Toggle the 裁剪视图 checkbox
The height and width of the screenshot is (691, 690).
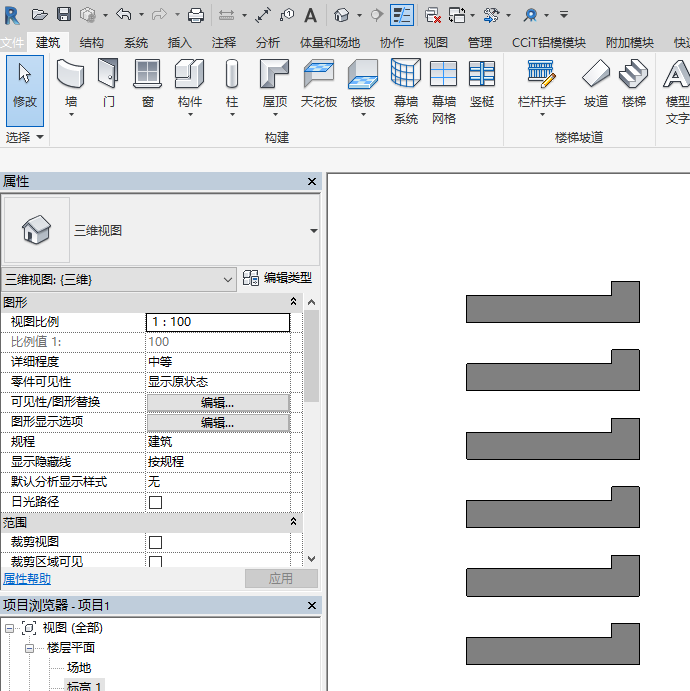click(156, 542)
